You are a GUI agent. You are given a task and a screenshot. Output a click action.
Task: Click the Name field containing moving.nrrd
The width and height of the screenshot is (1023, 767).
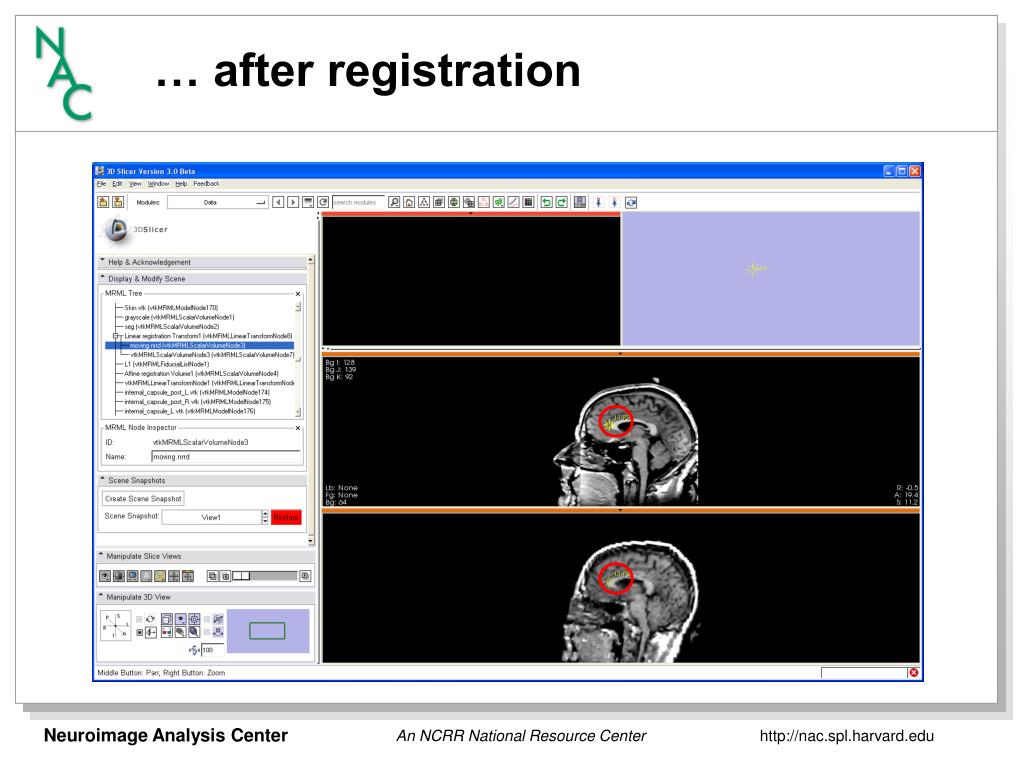226,457
